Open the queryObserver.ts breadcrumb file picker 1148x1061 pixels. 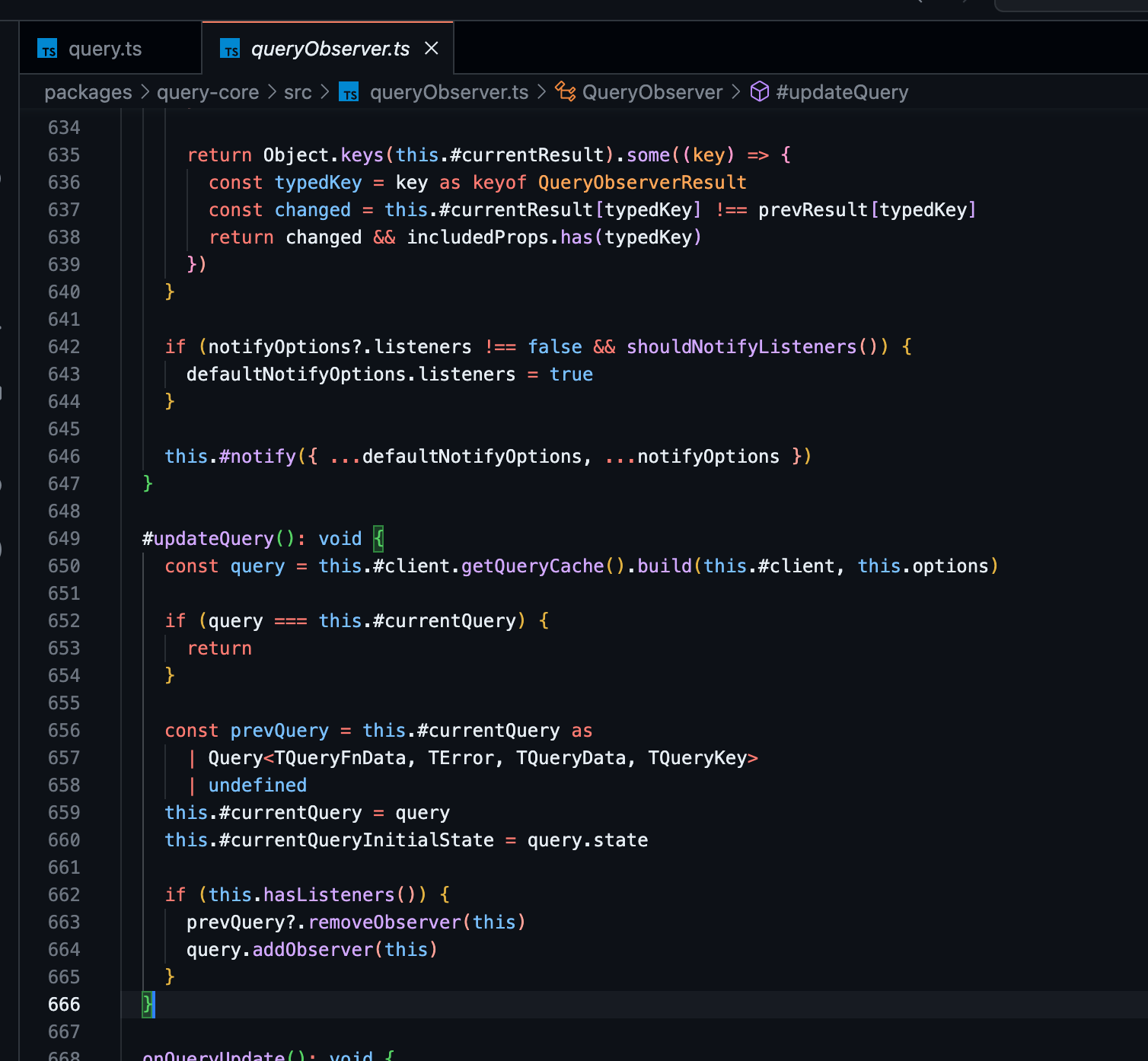448,93
